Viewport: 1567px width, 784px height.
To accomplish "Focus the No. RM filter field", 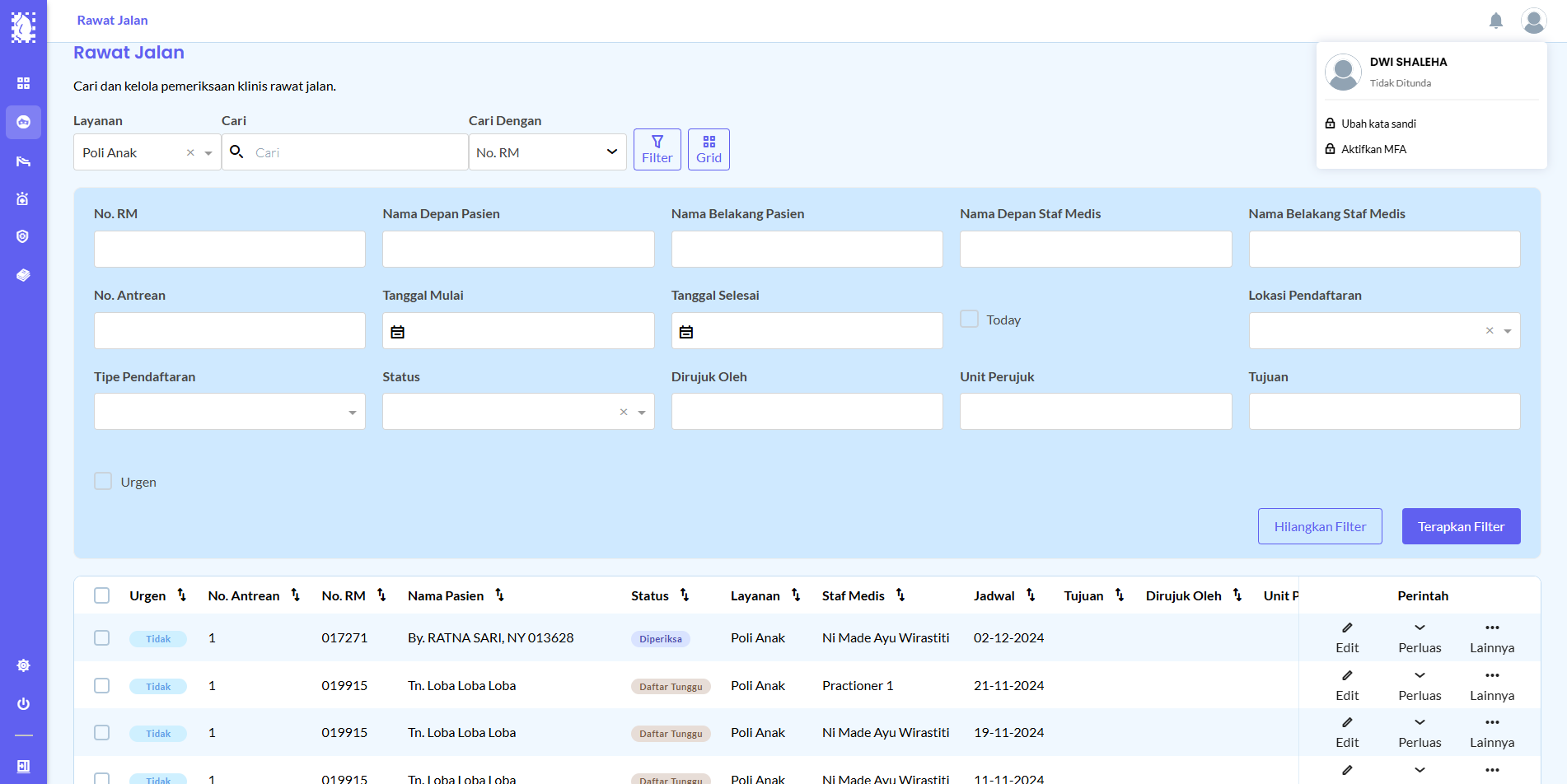I will pos(230,249).
